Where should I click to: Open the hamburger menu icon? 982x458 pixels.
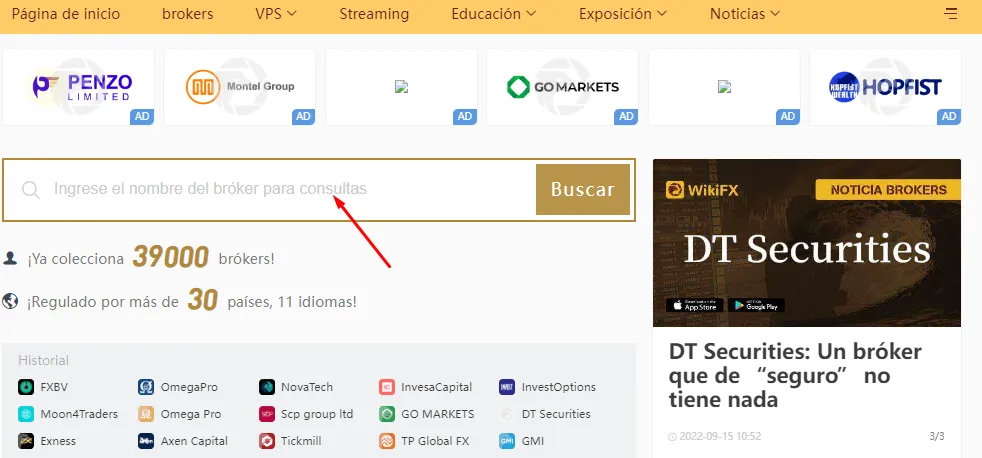pos(951,13)
